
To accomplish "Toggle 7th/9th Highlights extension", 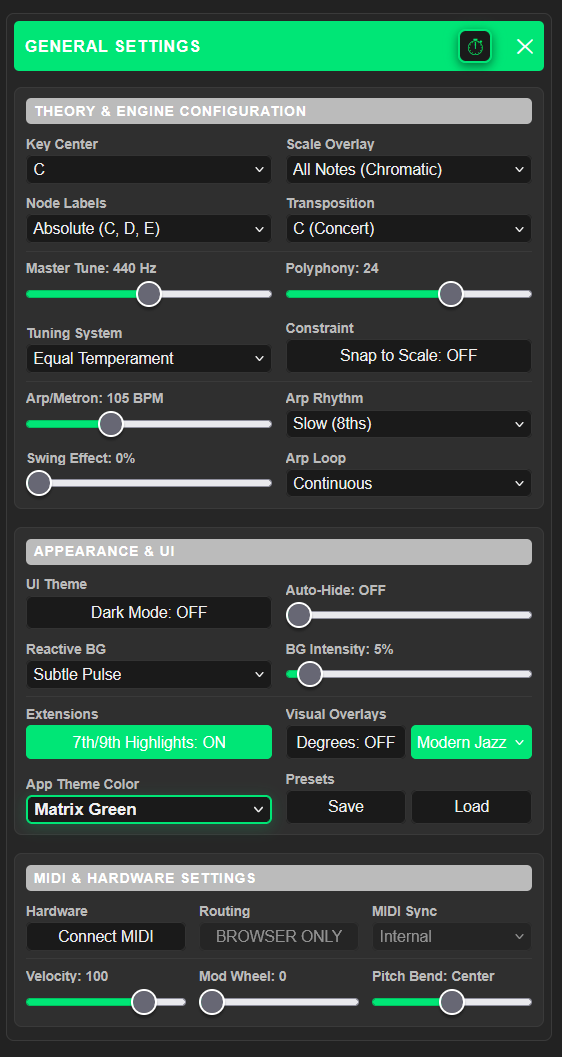I will click(x=148, y=742).
